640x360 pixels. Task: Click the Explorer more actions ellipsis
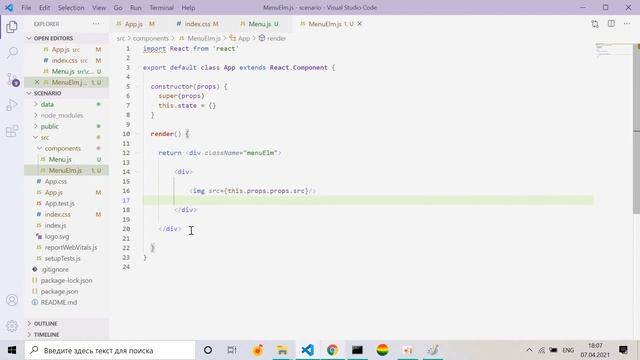pyautogui.click(x=96, y=24)
